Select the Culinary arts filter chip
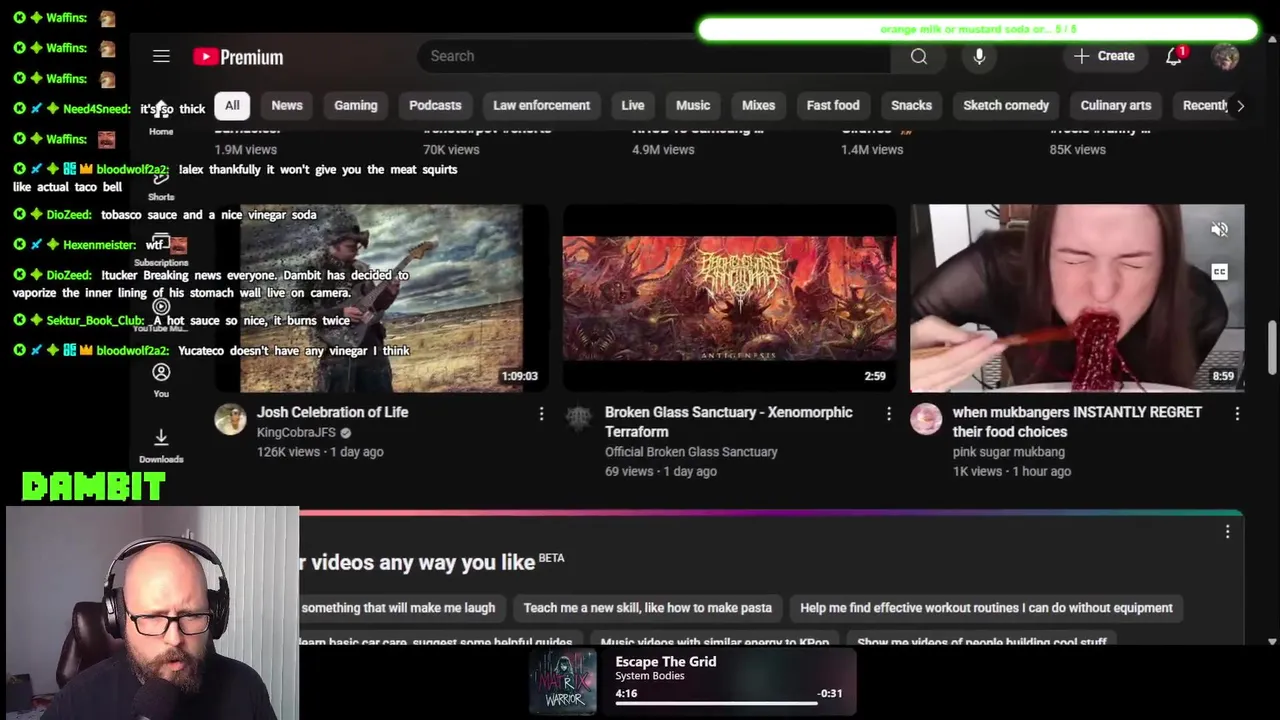The width and height of the screenshot is (1280, 720). (1116, 105)
